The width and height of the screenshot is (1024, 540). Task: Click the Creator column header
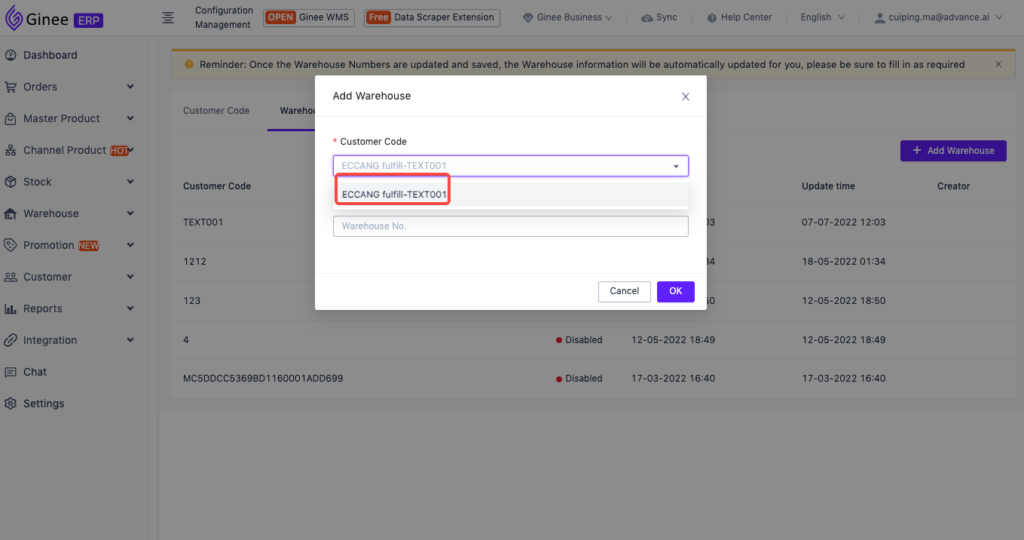953,186
